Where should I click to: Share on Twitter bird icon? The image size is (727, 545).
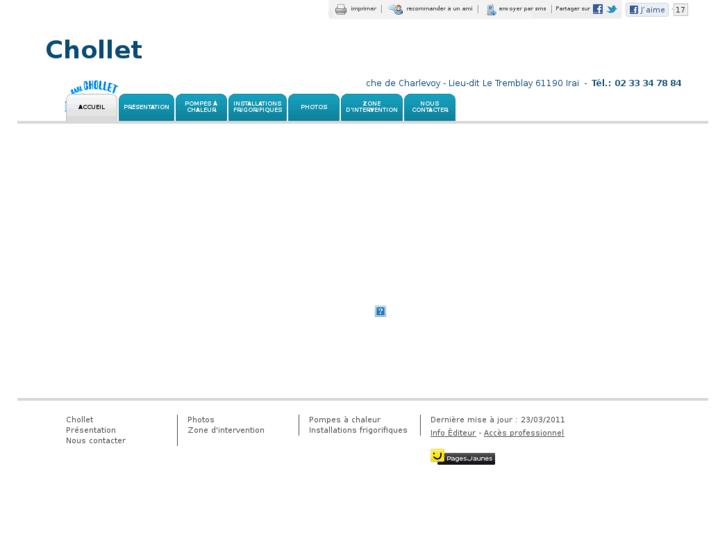coord(612,9)
